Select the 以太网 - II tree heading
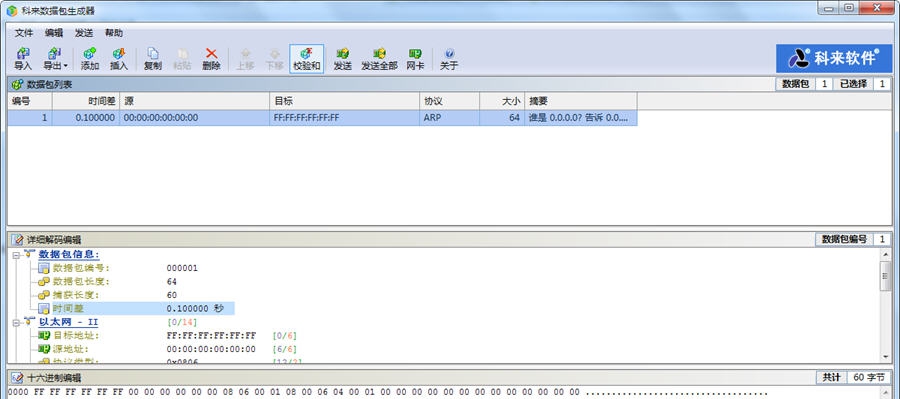Image resolution: width=900 pixels, height=399 pixels. point(68,322)
